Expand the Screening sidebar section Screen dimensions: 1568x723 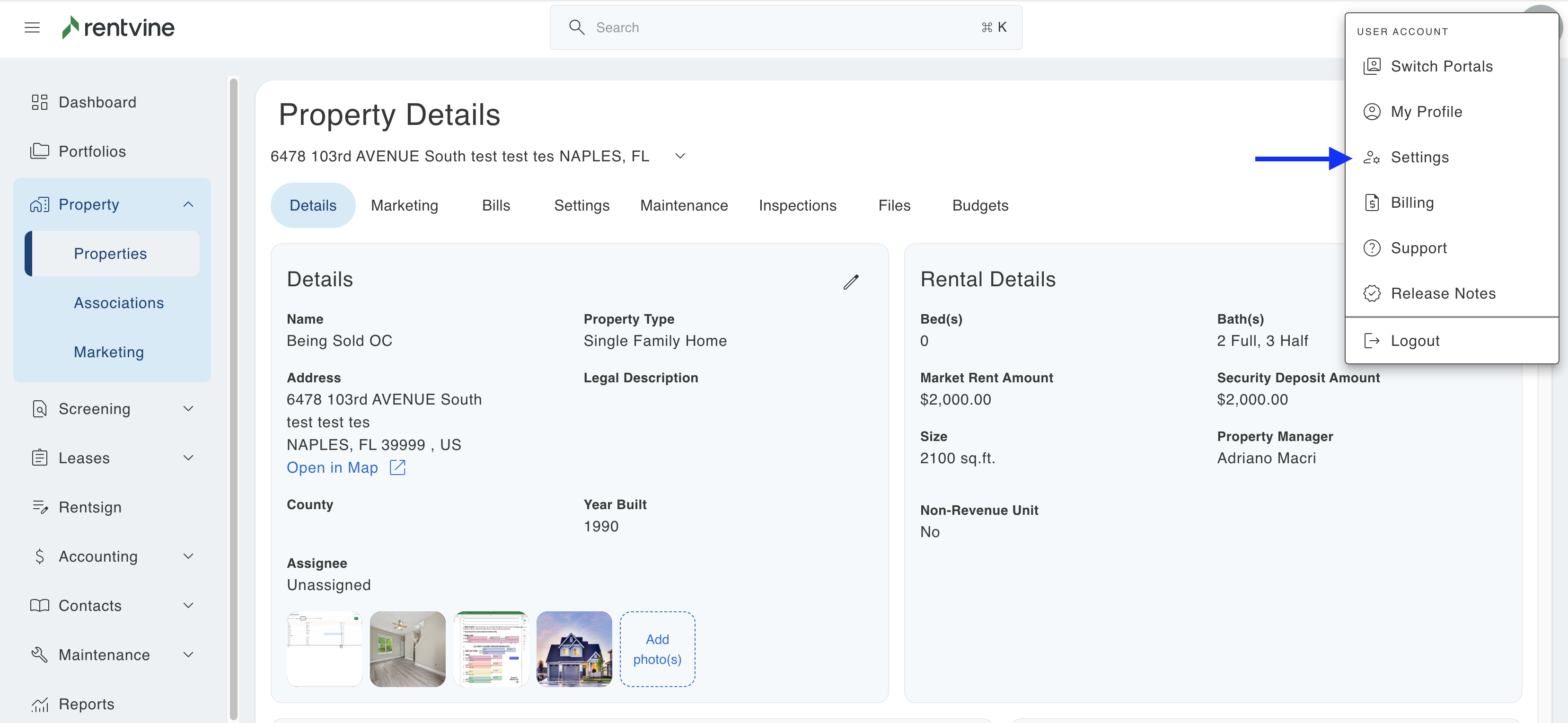pos(188,409)
